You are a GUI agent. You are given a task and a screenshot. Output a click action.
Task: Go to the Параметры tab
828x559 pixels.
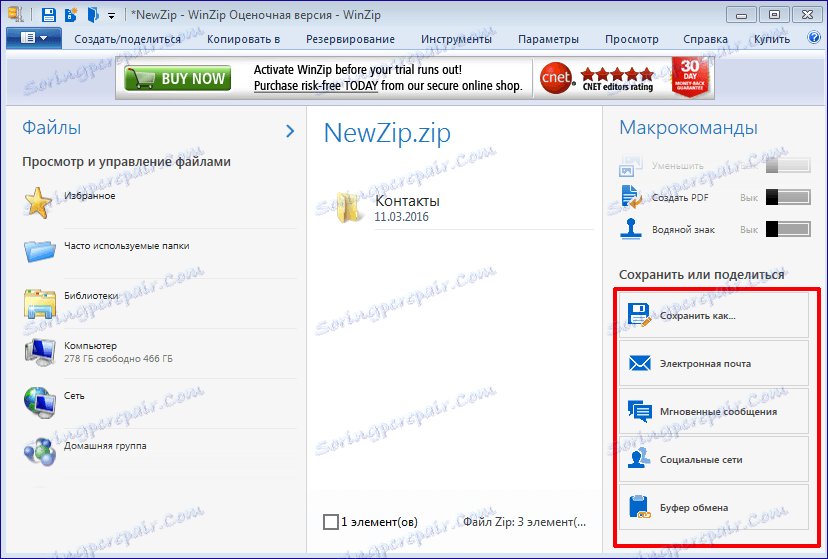tap(548, 39)
